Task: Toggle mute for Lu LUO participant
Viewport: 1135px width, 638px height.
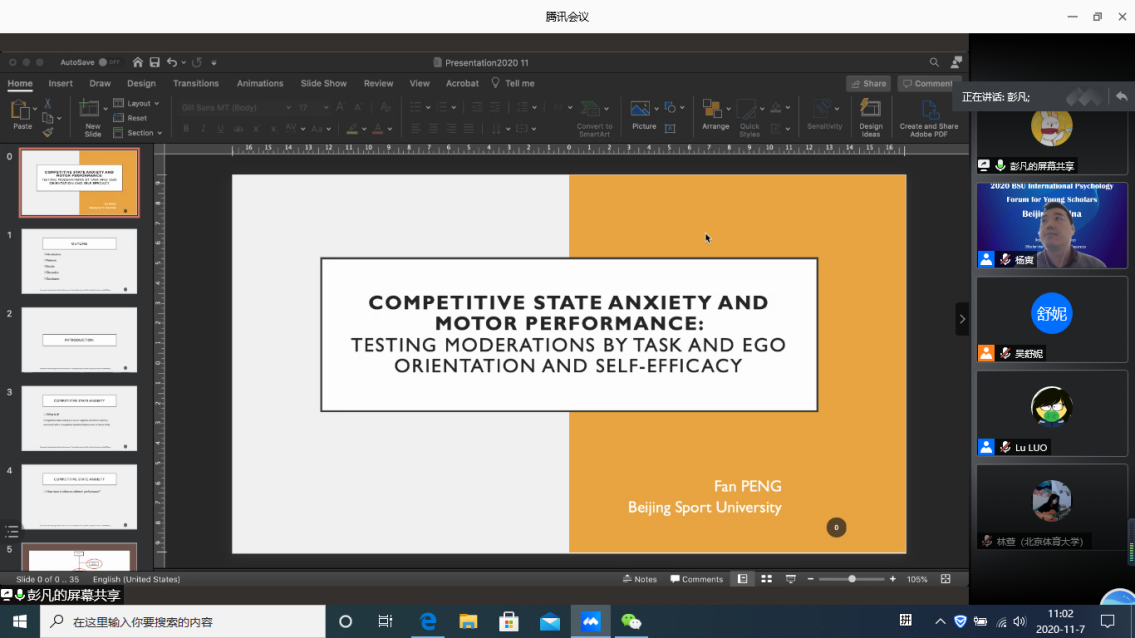Action: [1005, 448]
